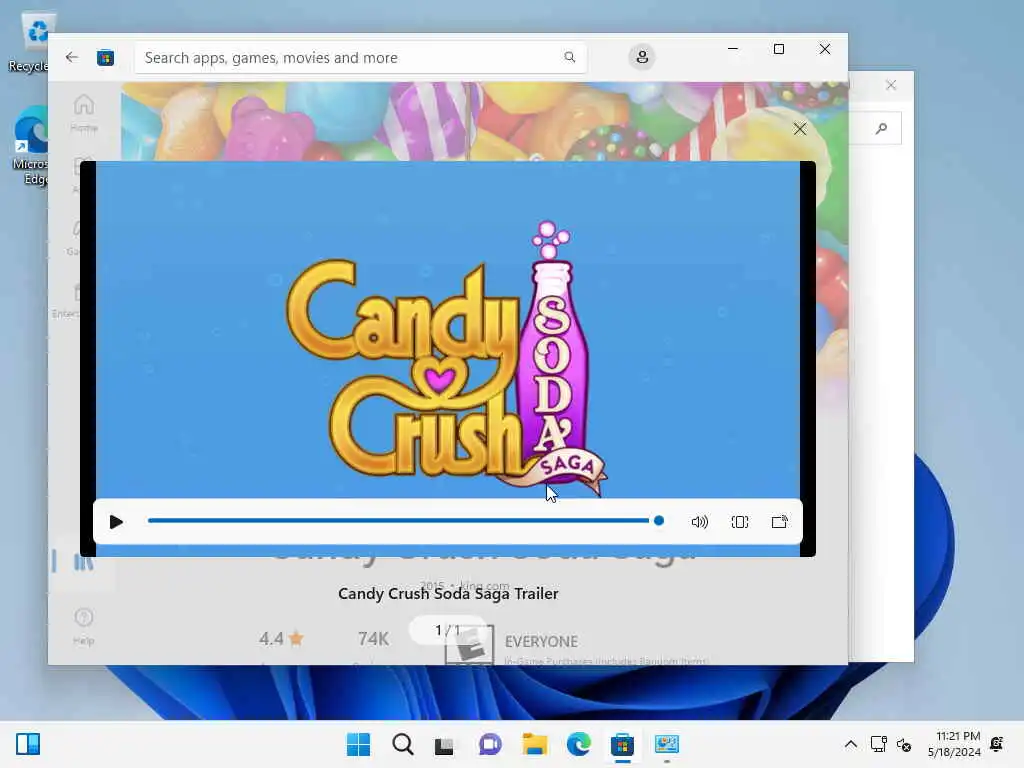The width and height of the screenshot is (1024, 768).
Task: Open the Windows Start menu
Action: (358, 744)
